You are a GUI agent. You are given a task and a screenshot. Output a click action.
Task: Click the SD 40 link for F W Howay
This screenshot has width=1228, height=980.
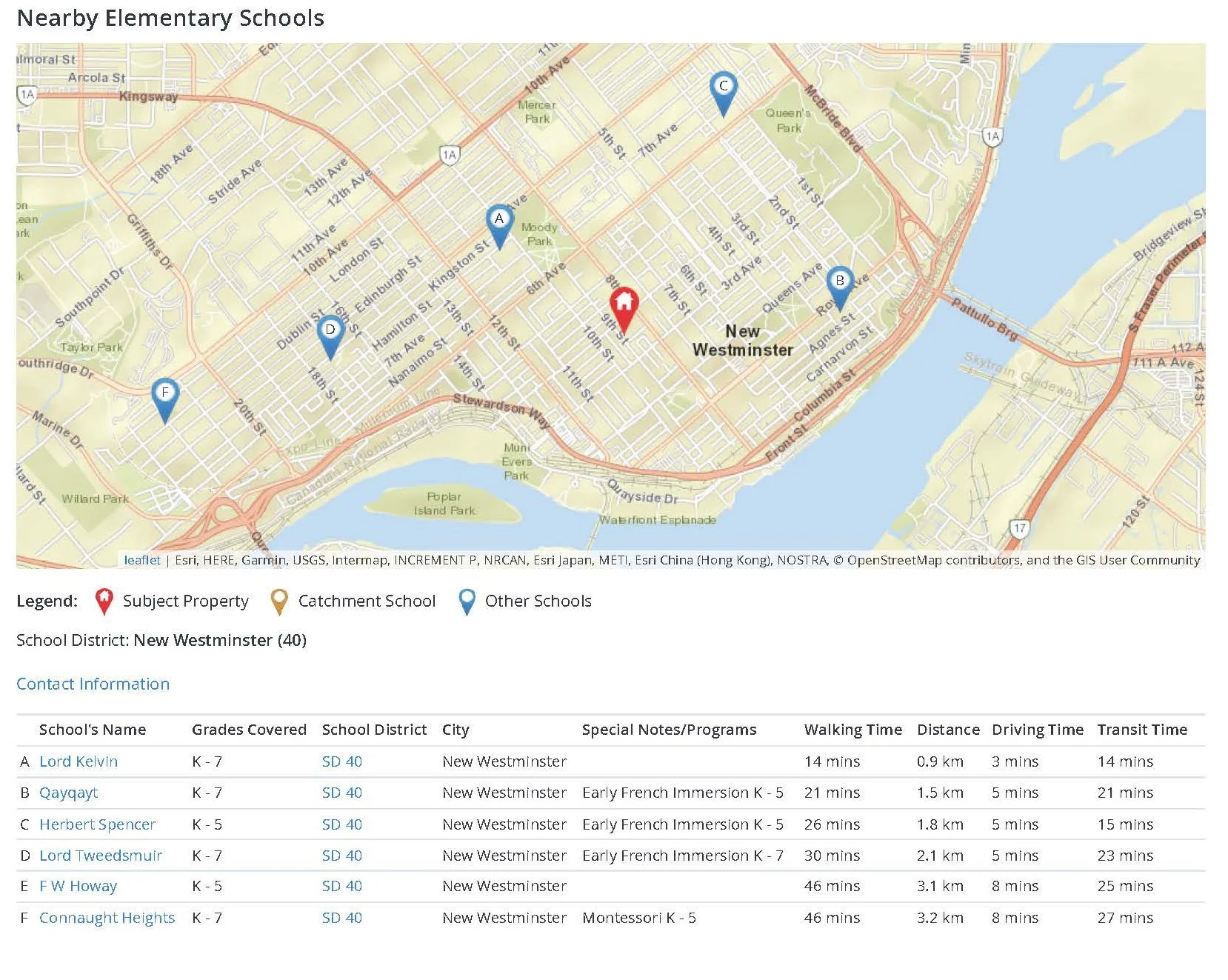pos(342,886)
